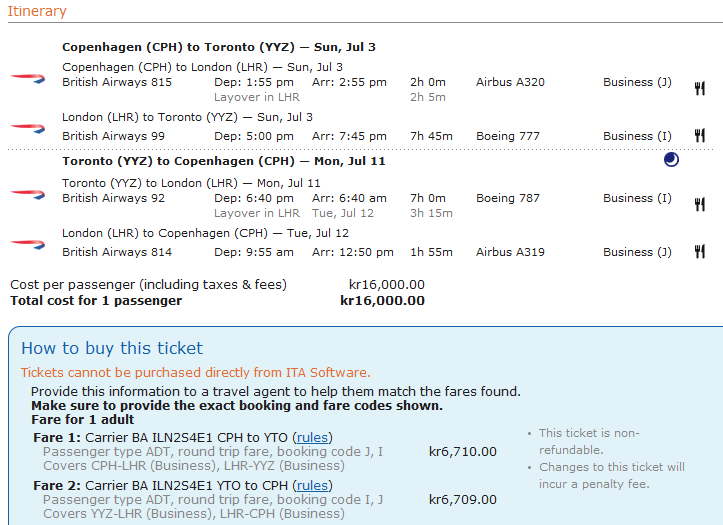723x525 pixels.
Task: Open the rules link for Fare 2
Action: pyautogui.click(x=312, y=485)
